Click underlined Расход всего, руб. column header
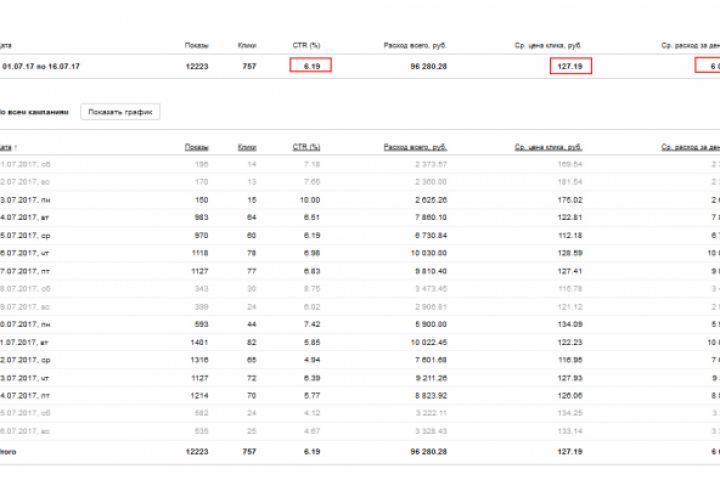 click(414, 147)
